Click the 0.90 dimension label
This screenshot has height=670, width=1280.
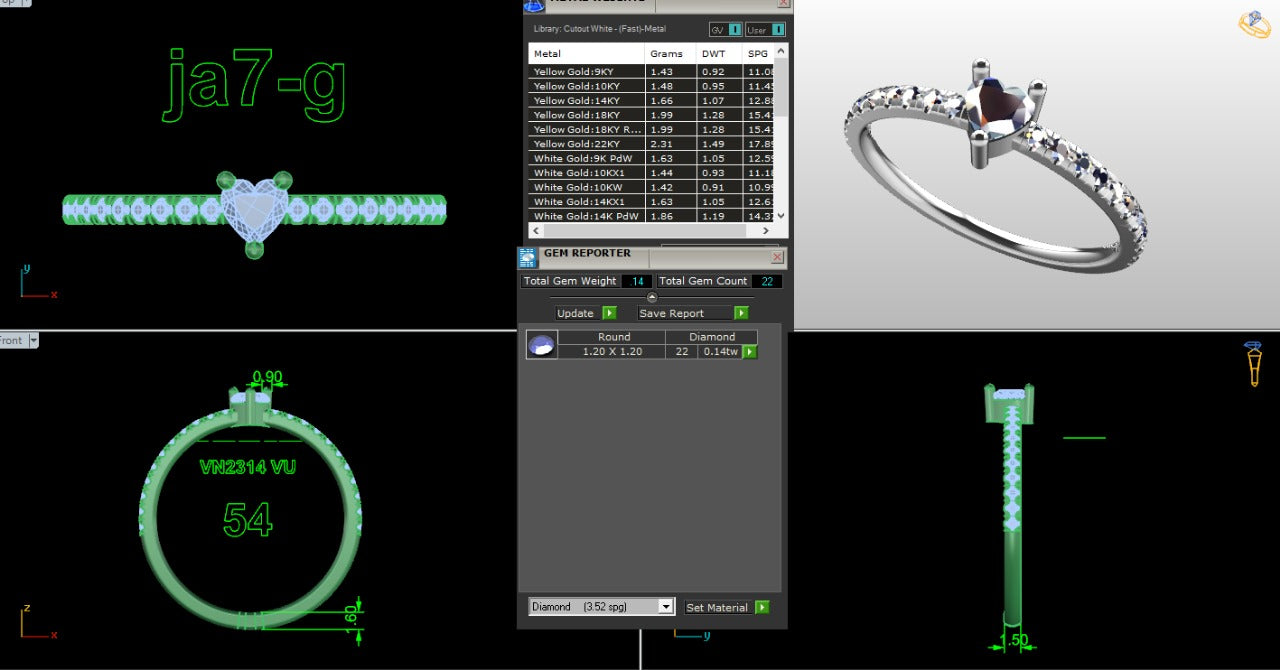(267, 377)
